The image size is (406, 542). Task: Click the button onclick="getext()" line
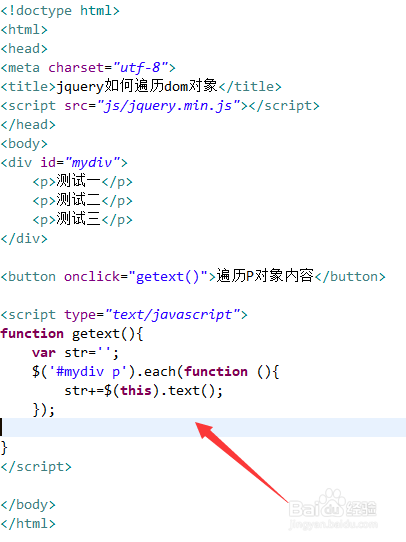pyautogui.click(x=193, y=277)
